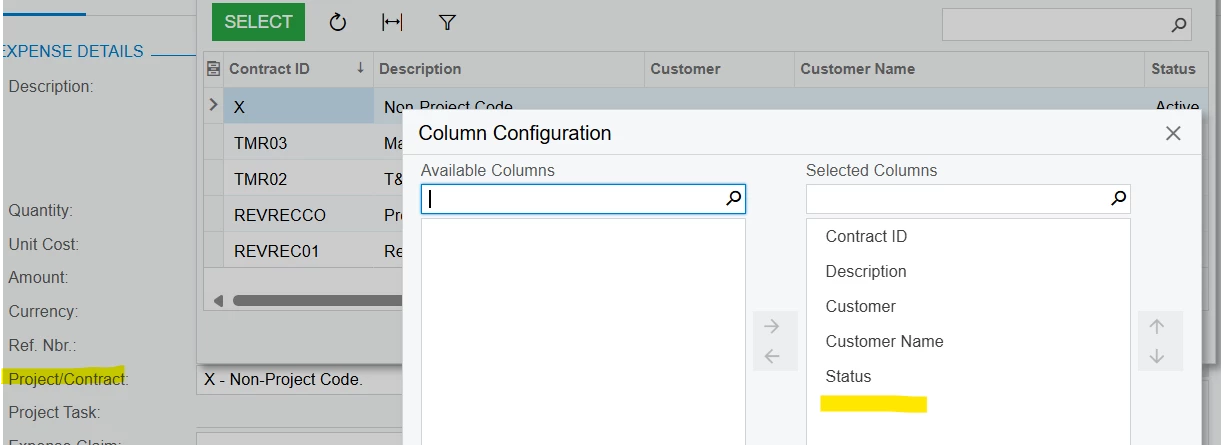
Task: Click the grid column configuration icon
Action: [x=213, y=69]
